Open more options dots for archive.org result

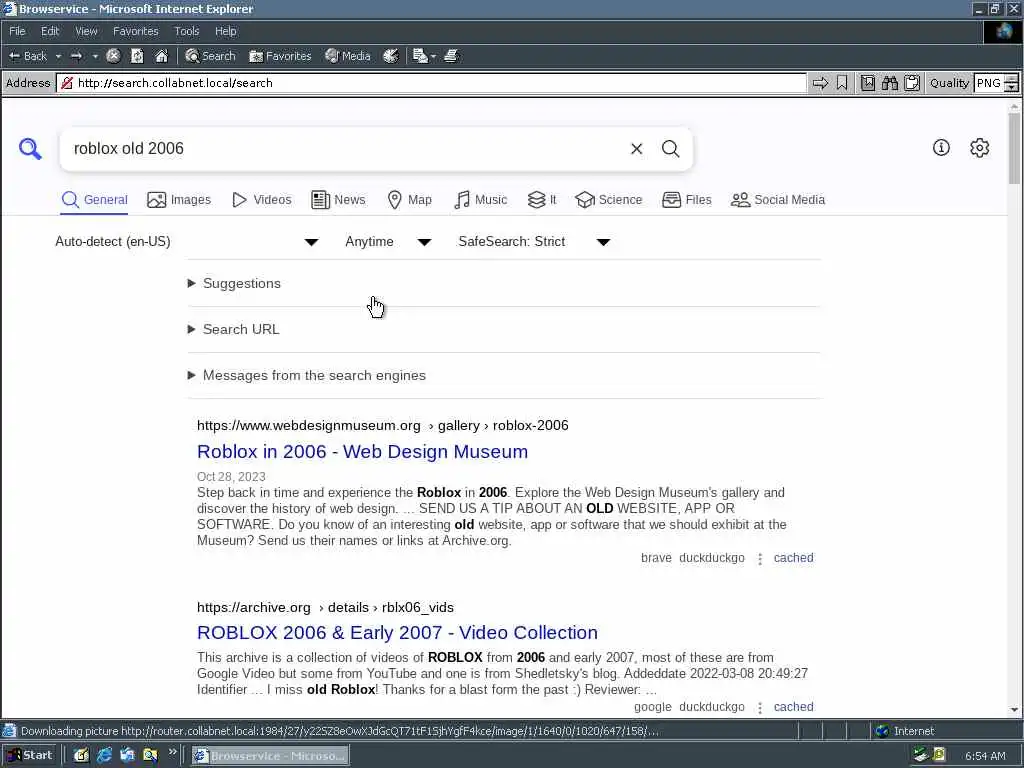coord(760,708)
